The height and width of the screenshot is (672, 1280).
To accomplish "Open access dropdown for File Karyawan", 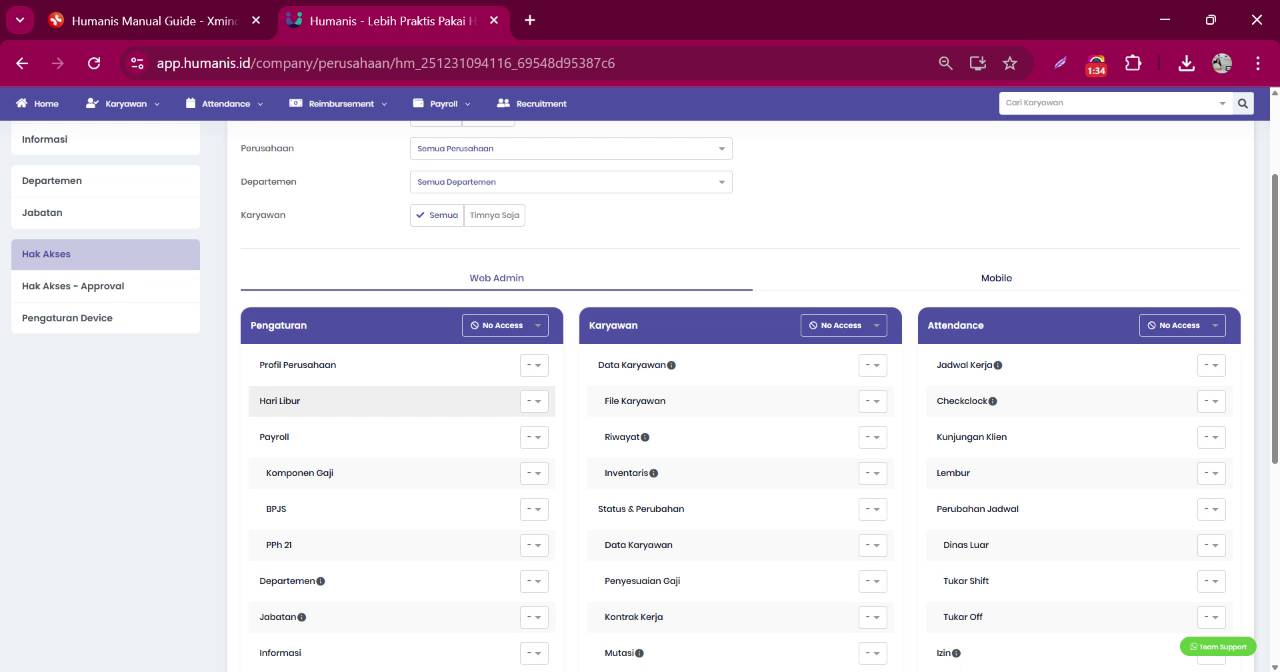I will click(873, 401).
